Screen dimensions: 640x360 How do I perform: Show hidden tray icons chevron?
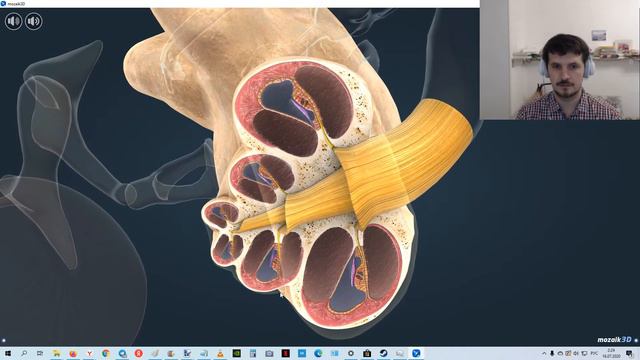coord(544,353)
